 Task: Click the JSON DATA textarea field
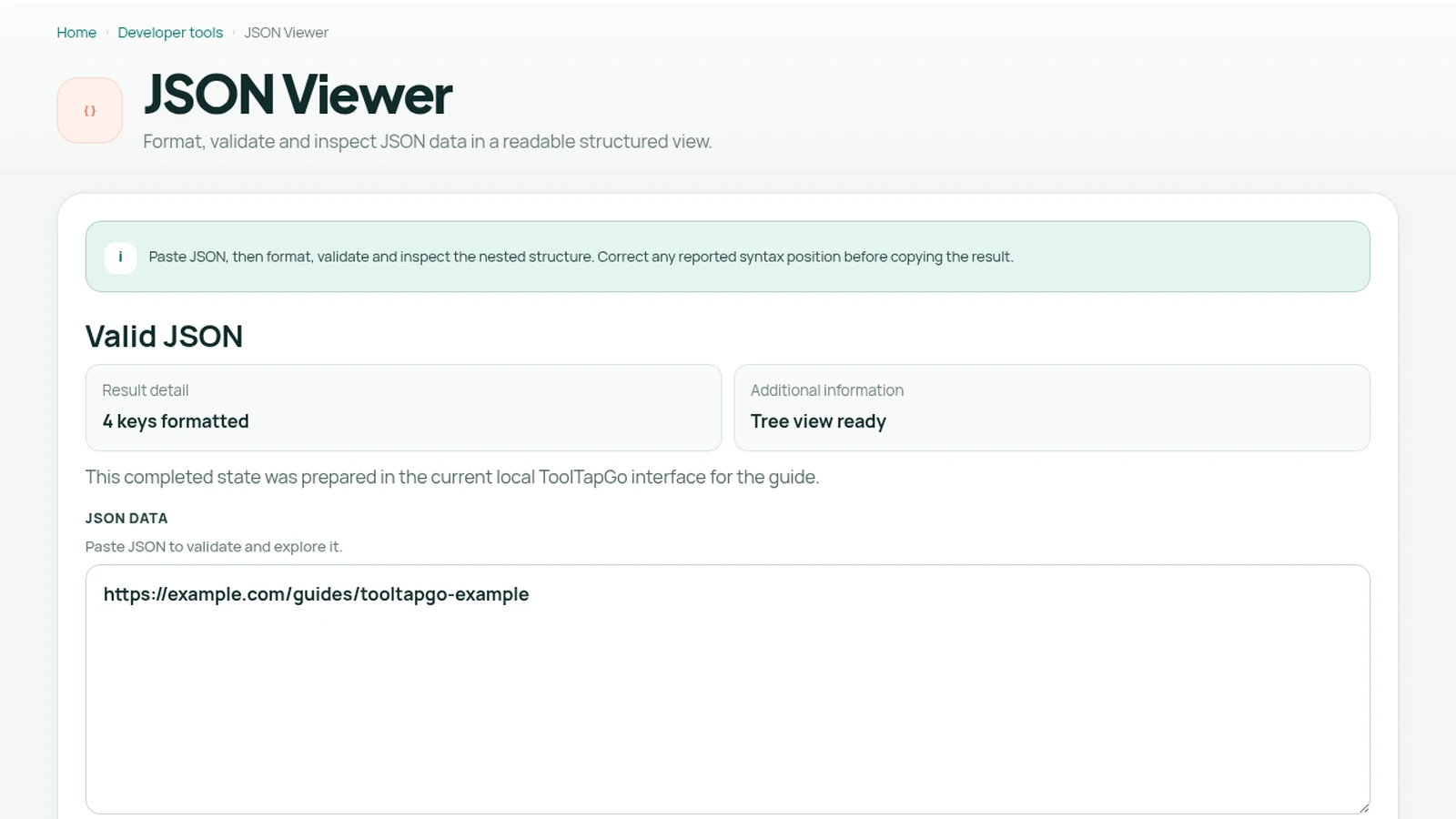(728, 689)
